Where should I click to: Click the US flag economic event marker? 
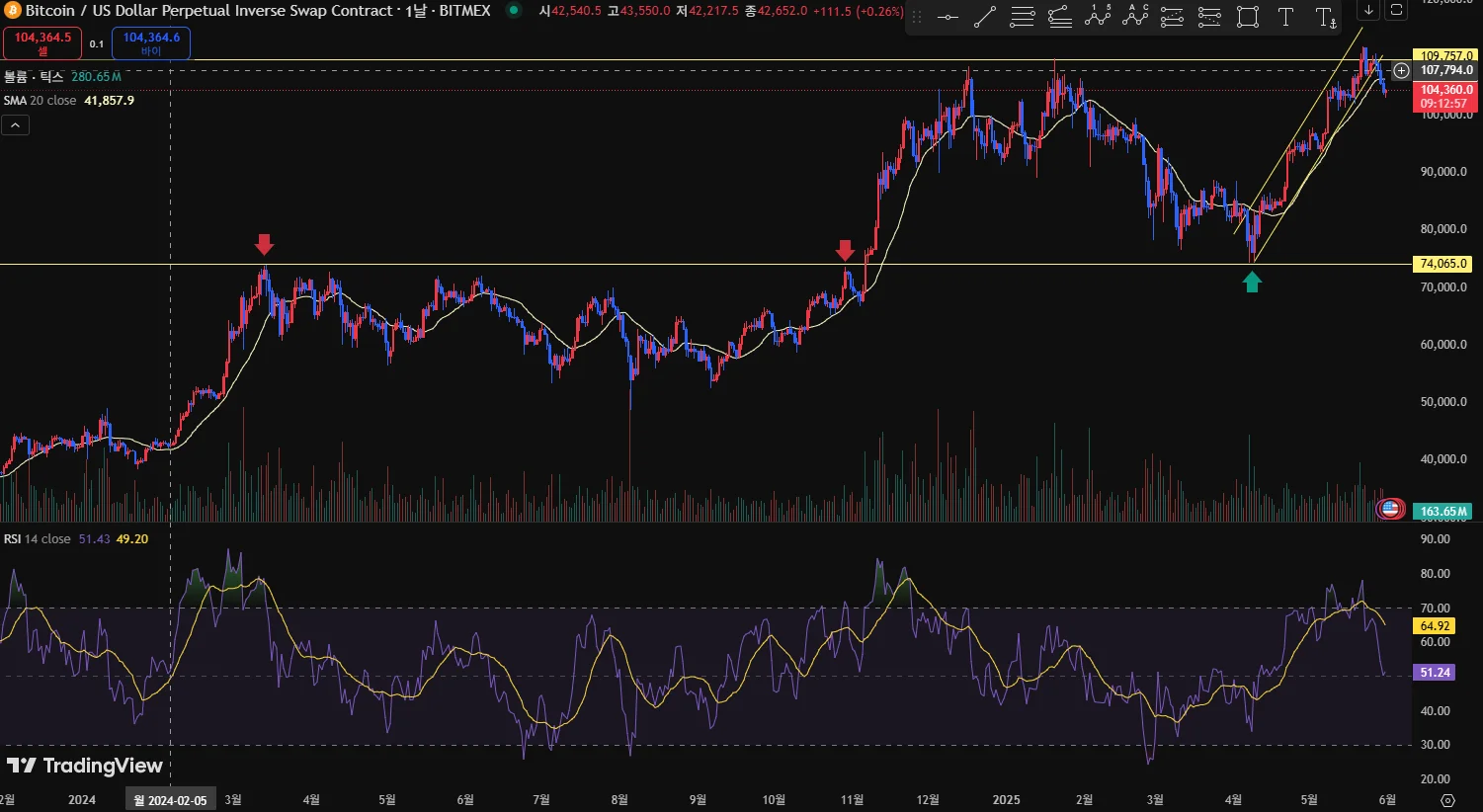click(1390, 510)
